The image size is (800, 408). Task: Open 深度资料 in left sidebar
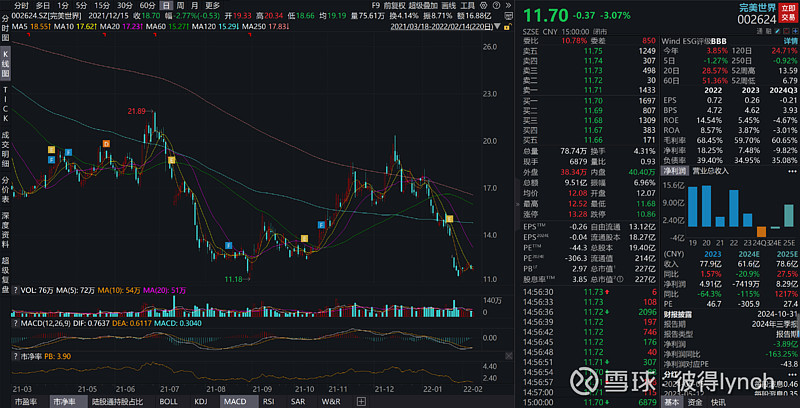(x=6, y=230)
